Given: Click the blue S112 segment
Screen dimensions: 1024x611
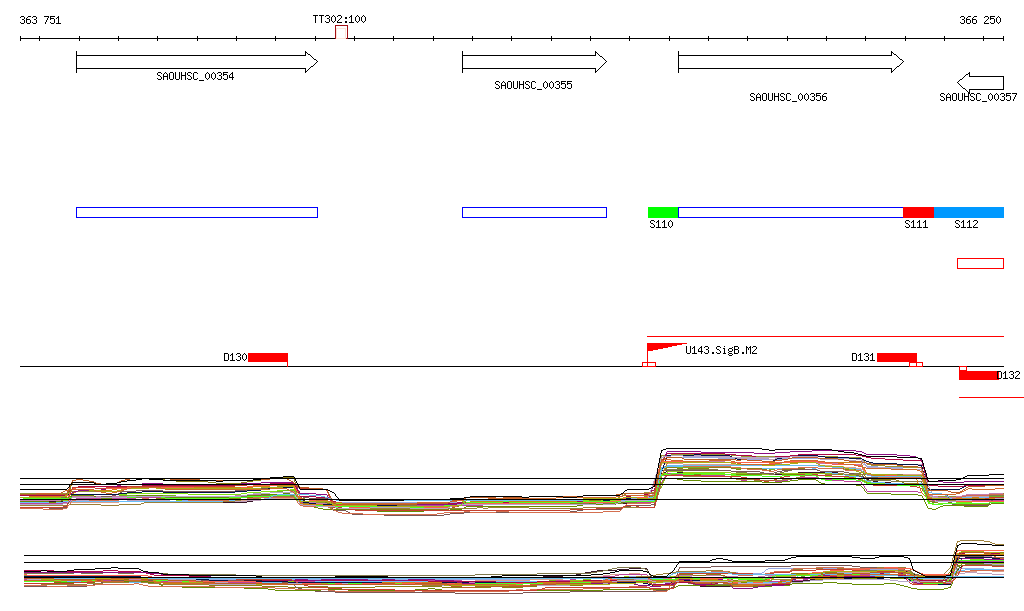Looking at the screenshot, I should (x=968, y=212).
